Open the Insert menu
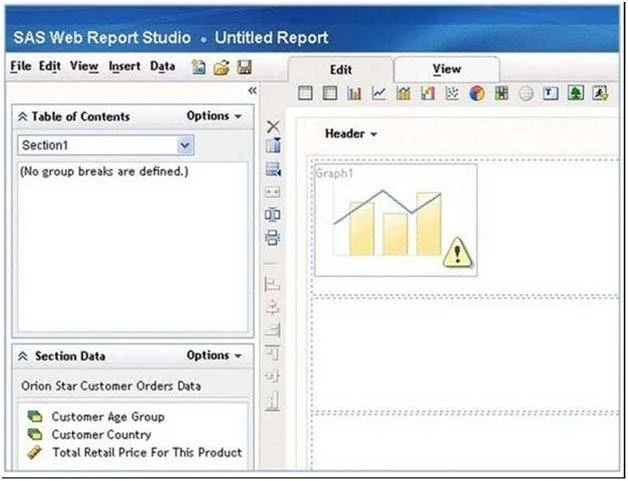628x481 pixels. [125, 66]
